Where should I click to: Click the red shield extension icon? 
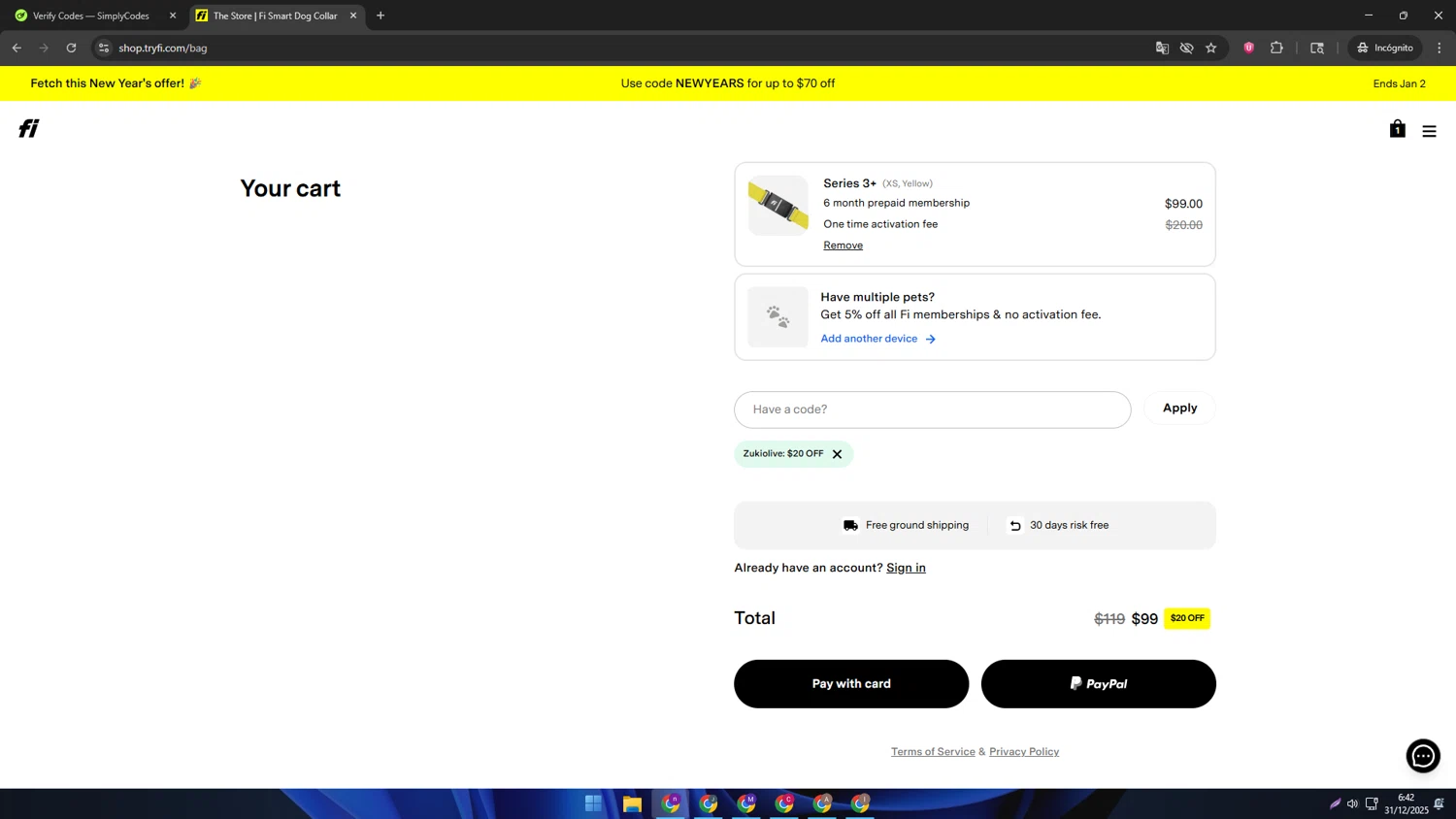1249,48
